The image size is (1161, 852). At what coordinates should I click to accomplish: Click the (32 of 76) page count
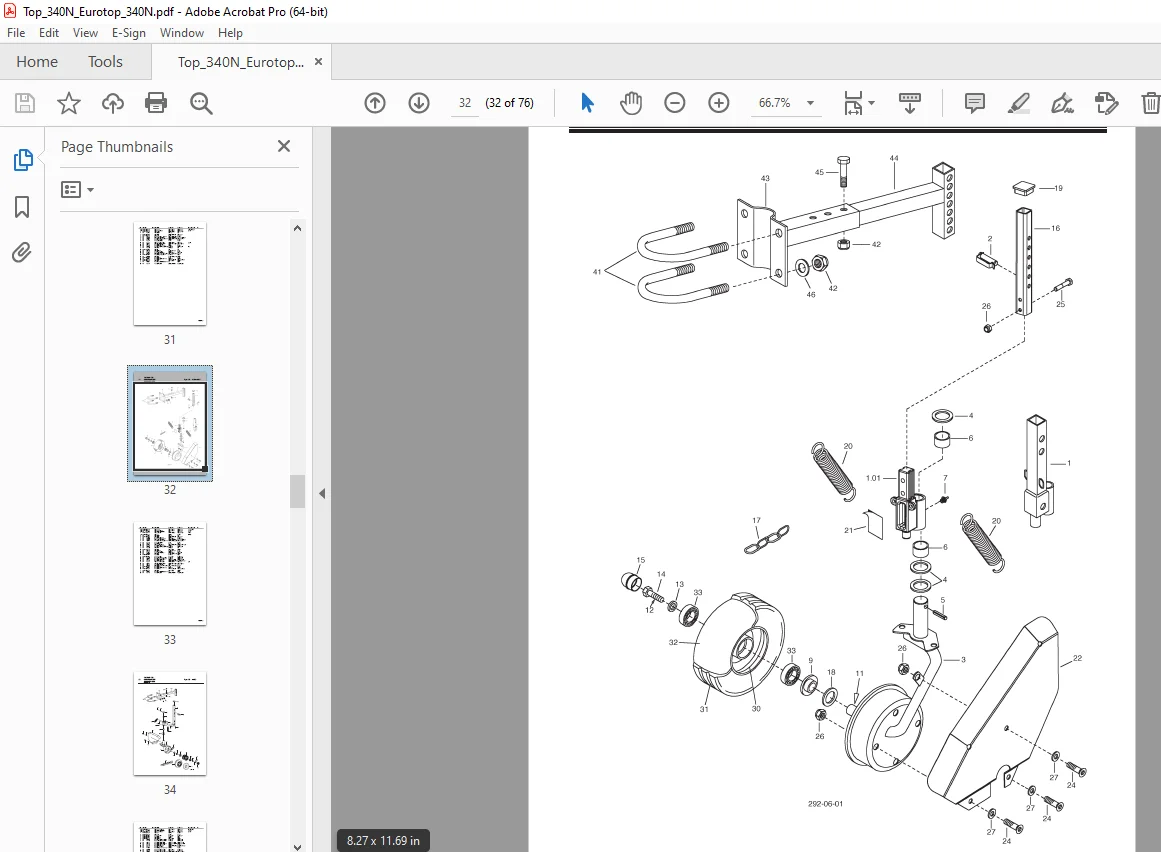point(509,103)
